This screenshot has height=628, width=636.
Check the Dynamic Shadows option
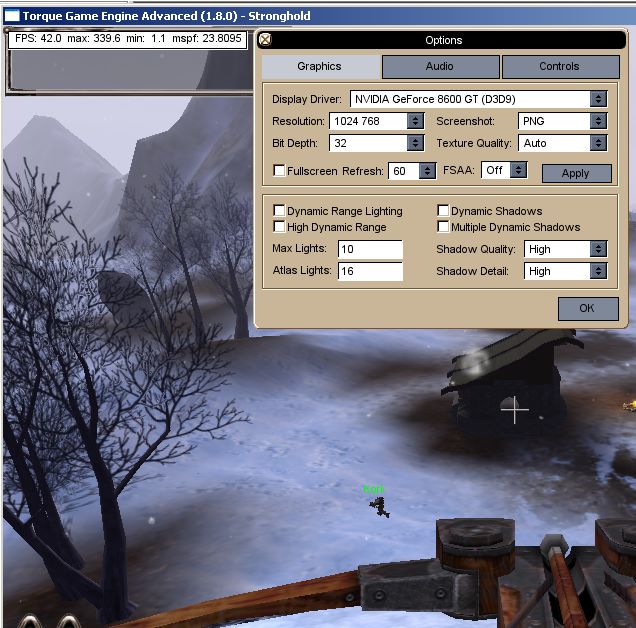(443, 210)
